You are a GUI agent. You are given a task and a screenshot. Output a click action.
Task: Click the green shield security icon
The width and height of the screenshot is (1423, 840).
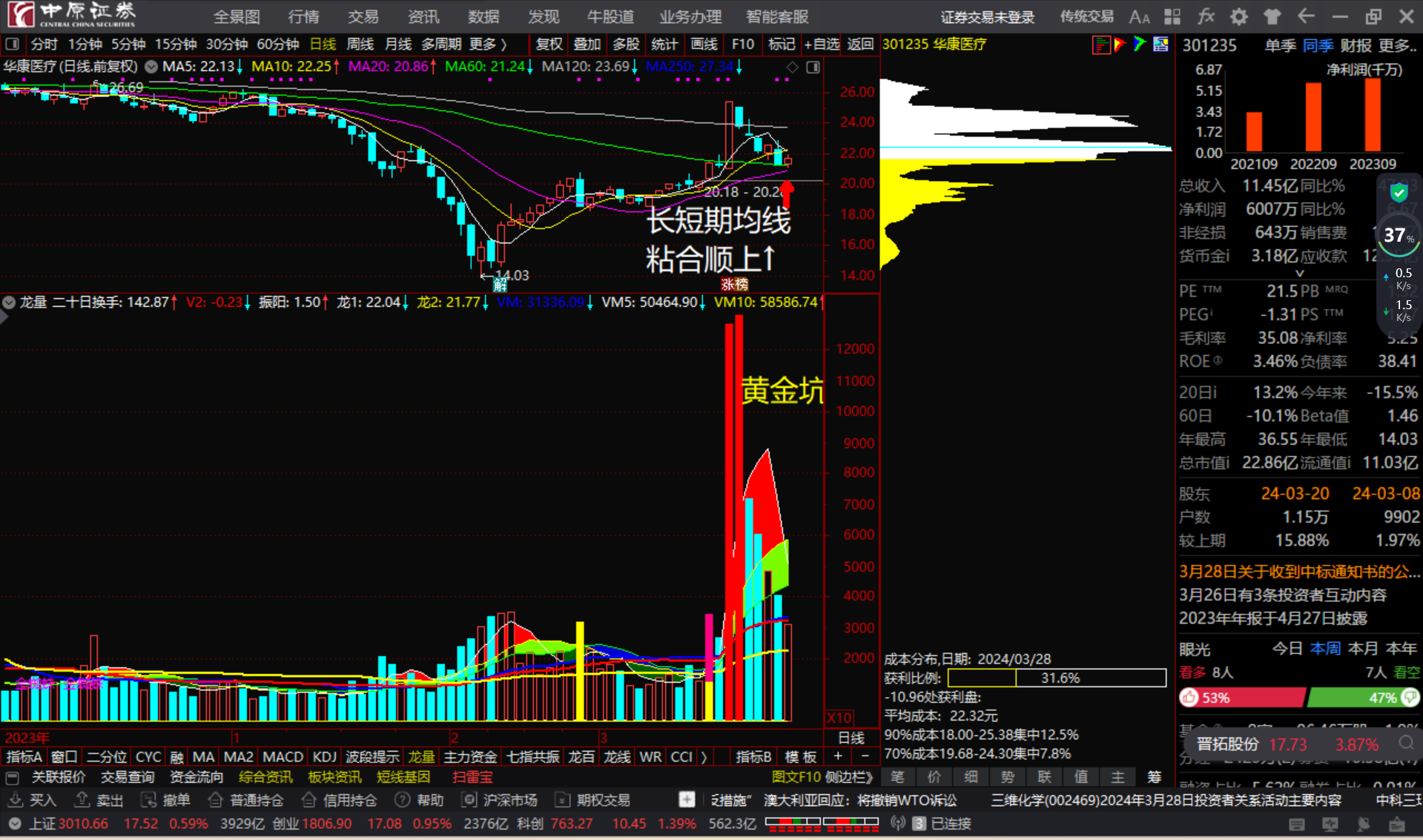tap(1399, 193)
